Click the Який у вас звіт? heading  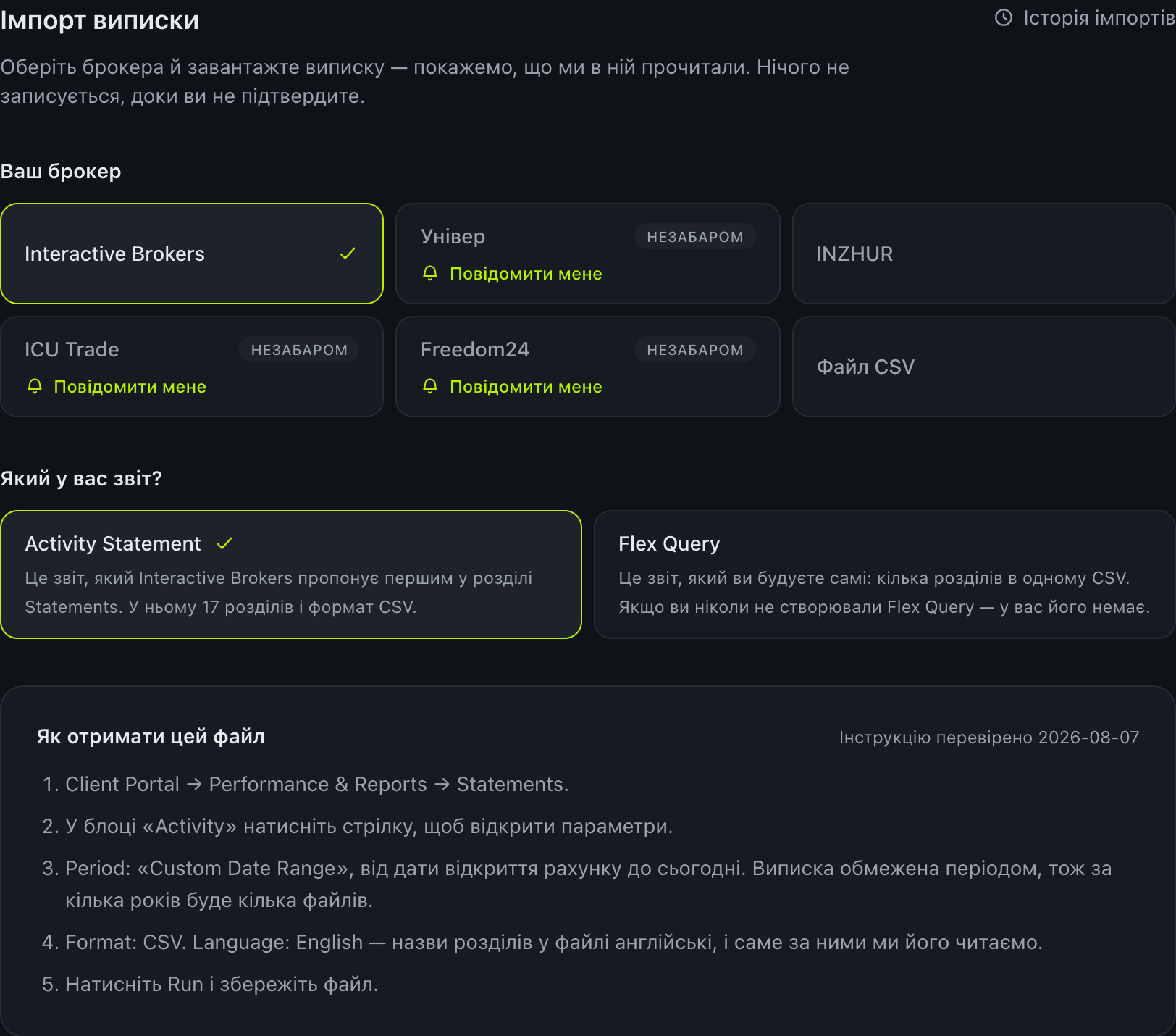(81, 479)
